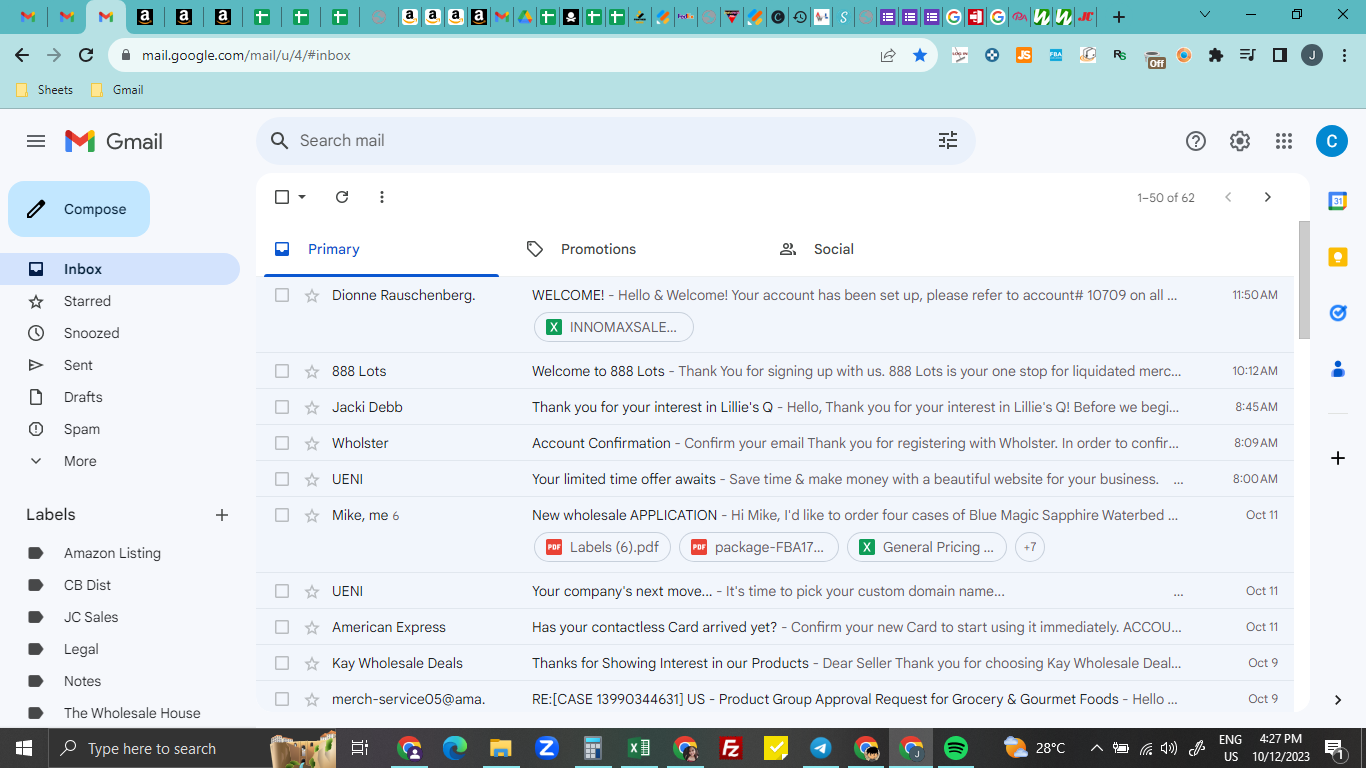Open the Windows Start menu
The width and height of the screenshot is (1366, 768).
coord(24,748)
